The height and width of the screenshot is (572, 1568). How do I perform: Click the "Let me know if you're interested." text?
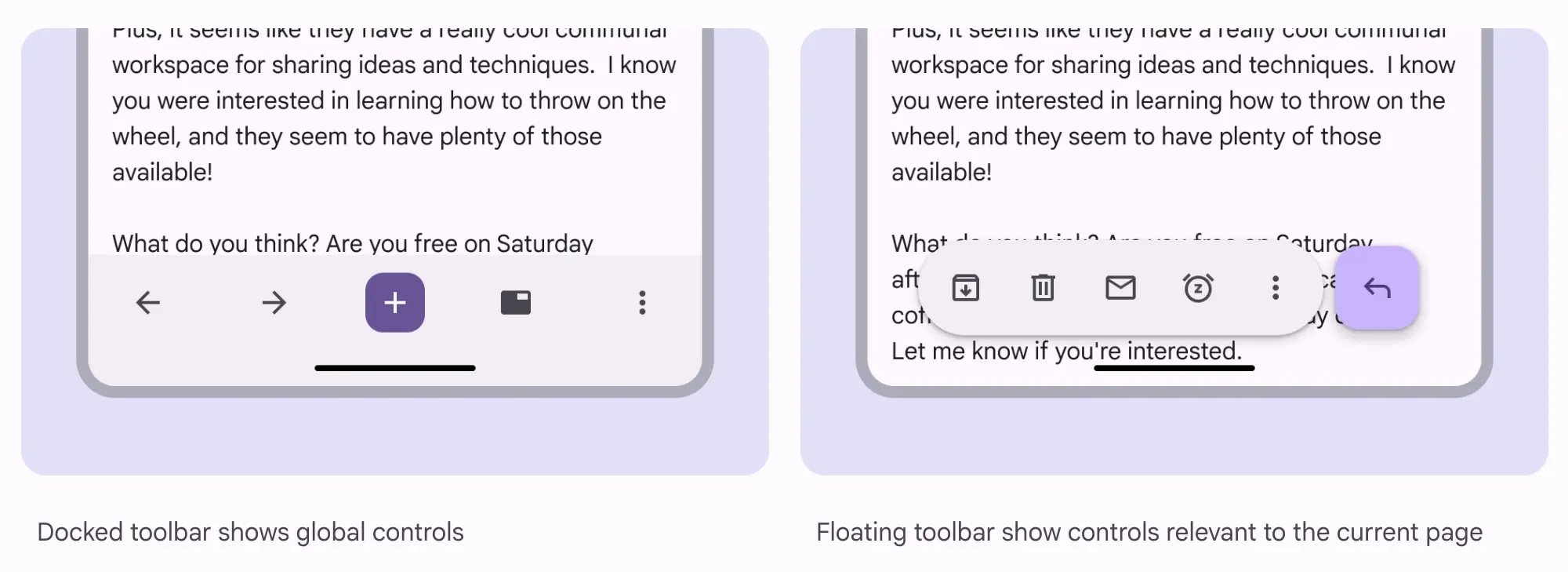(1067, 351)
